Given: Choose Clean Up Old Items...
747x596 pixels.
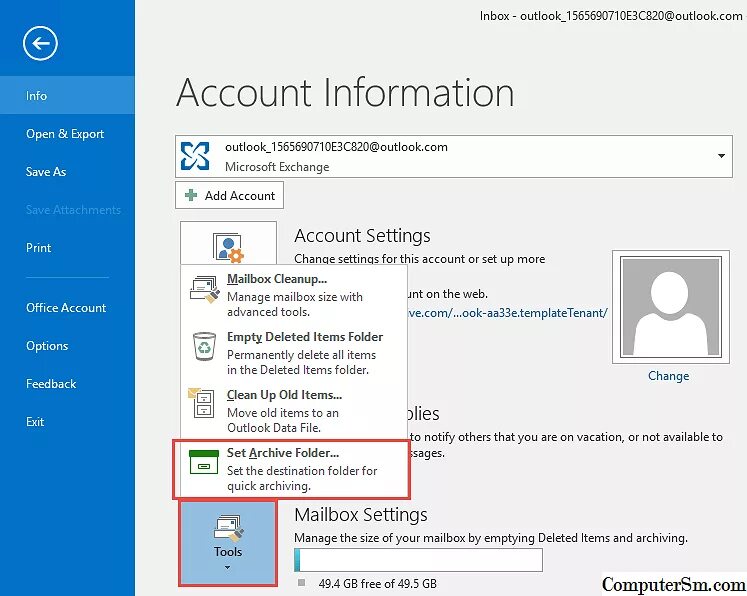Looking at the screenshot, I should 294,411.
